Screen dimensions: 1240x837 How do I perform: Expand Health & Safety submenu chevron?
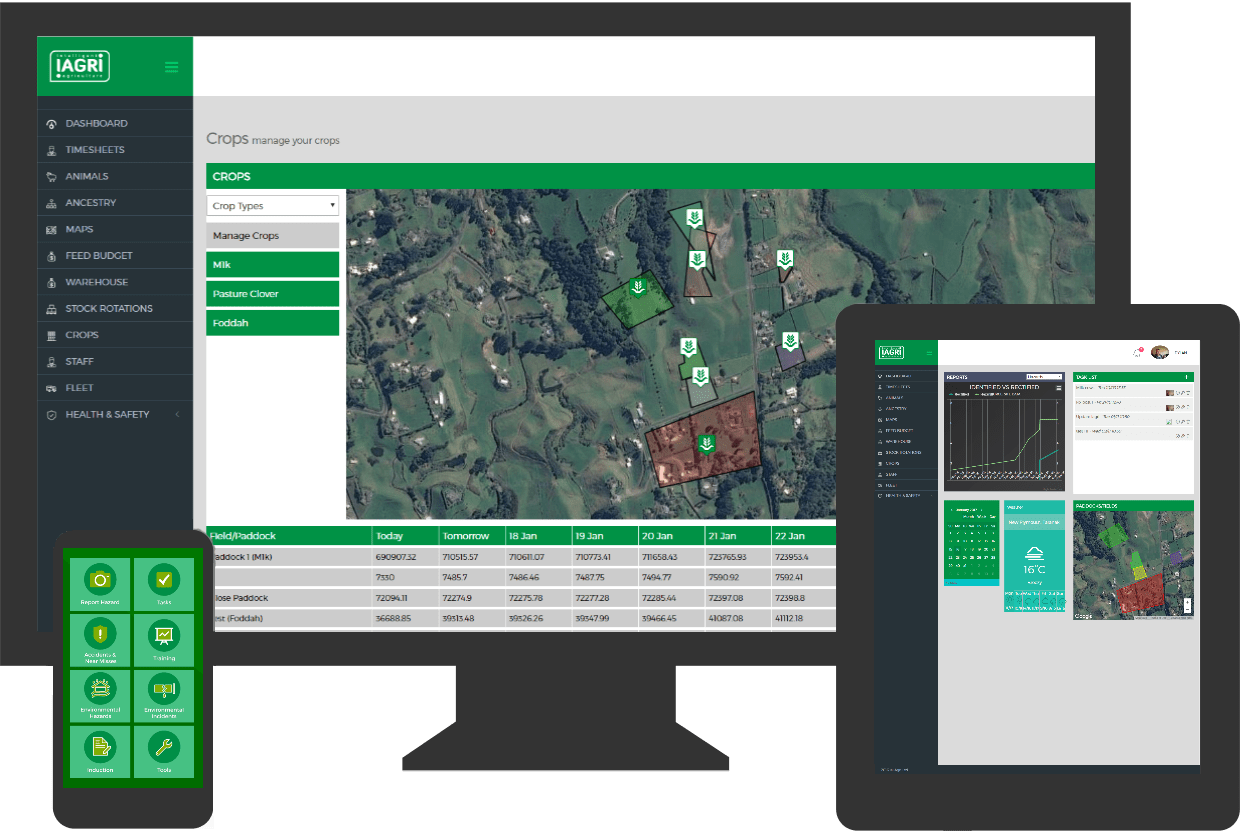tap(177, 414)
